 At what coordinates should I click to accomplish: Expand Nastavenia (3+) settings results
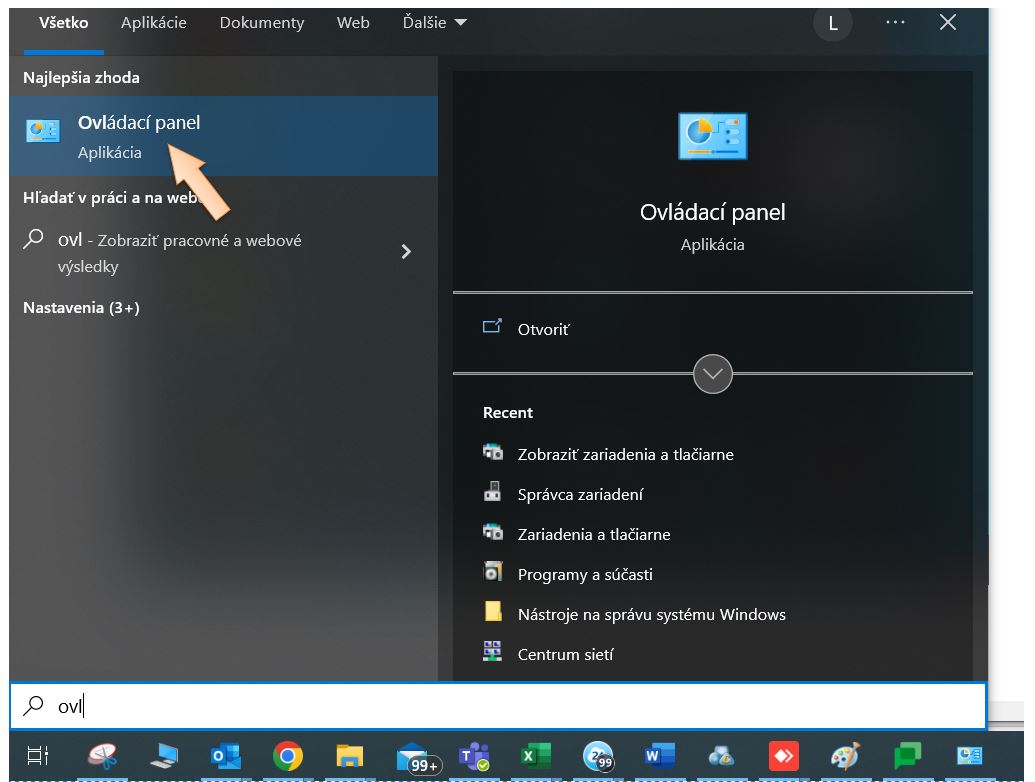pyautogui.click(x=81, y=308)
